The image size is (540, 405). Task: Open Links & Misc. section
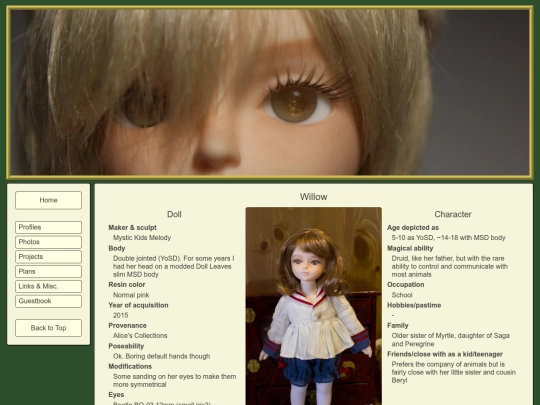coord(48,286)
